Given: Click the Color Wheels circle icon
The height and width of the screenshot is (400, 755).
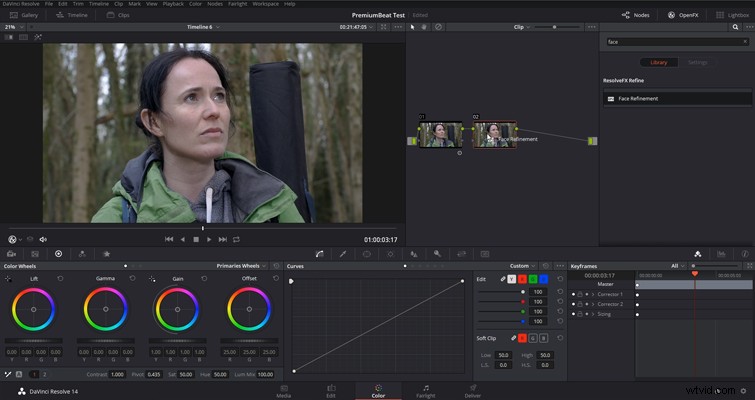Looking at the screenshot, I should 58,254.
